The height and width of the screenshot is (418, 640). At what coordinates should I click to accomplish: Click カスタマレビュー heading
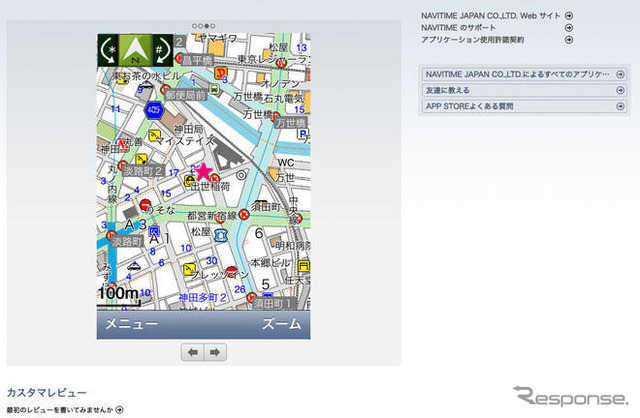(47, 393)
